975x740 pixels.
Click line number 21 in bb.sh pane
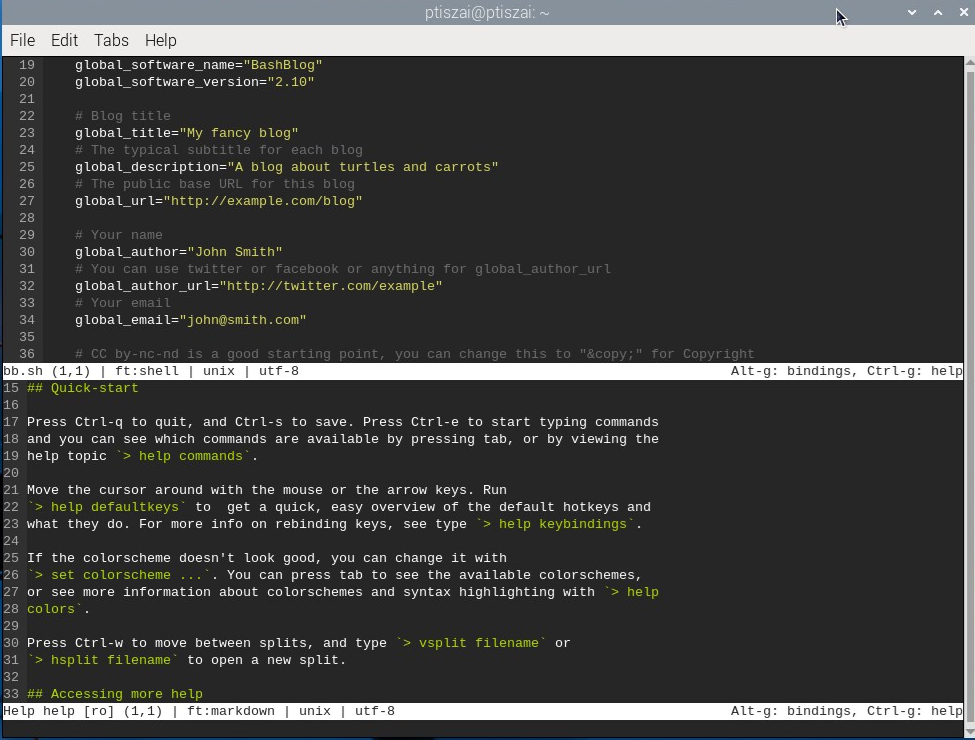(27, 99)
